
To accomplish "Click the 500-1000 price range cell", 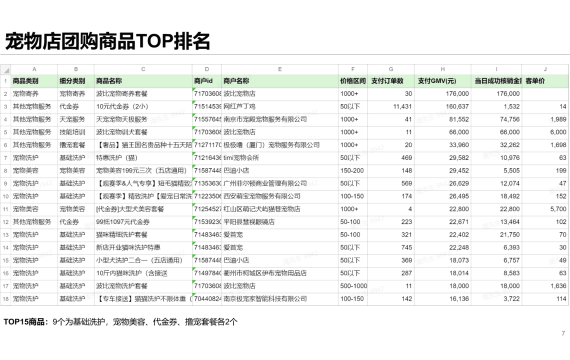I will coord(353,286).
